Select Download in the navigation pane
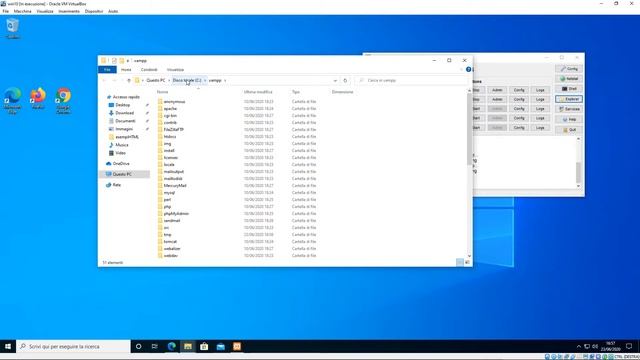The width and height of the screenshot is (640, 360). [x=124, y=113]
